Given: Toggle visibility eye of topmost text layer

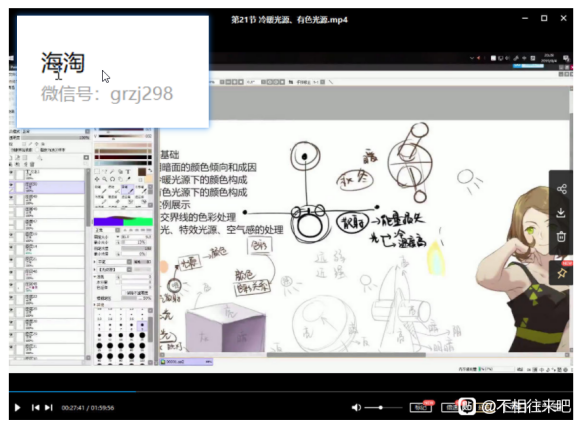Looking at the screenshot, I should [x=12, y=173].
